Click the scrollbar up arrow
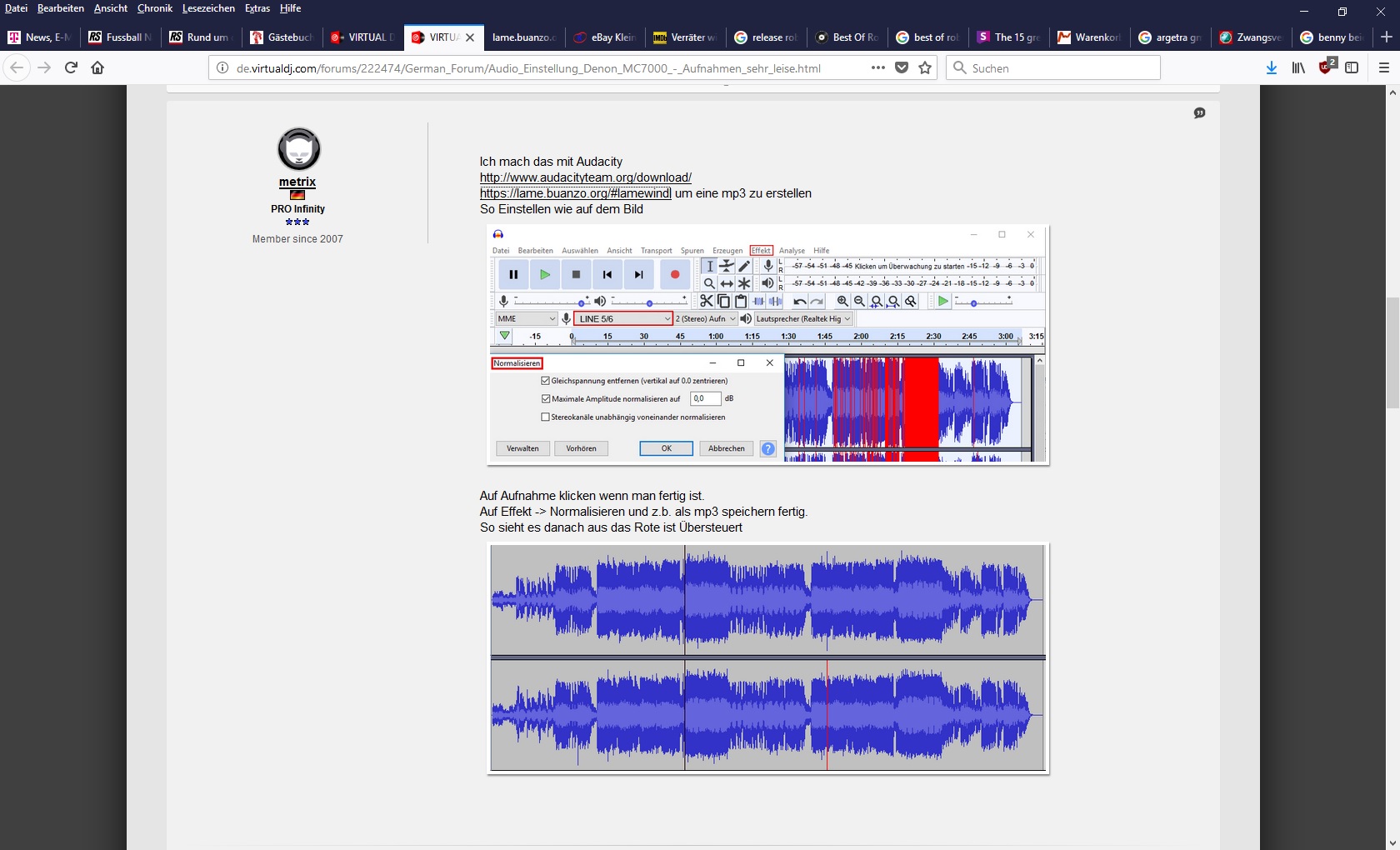The width and height of the screenshot is (1400, 850). (x=1392, y=92)
